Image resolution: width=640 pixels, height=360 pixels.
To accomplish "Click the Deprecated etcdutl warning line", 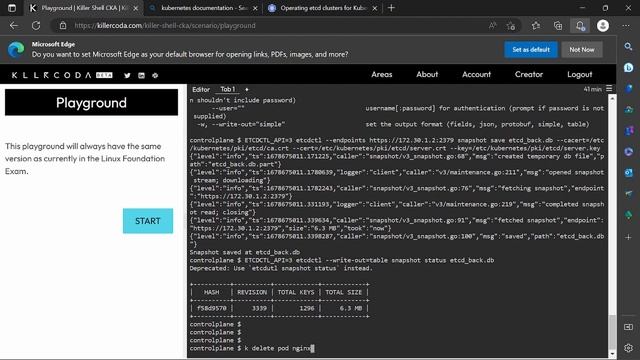I will [281, 268].
